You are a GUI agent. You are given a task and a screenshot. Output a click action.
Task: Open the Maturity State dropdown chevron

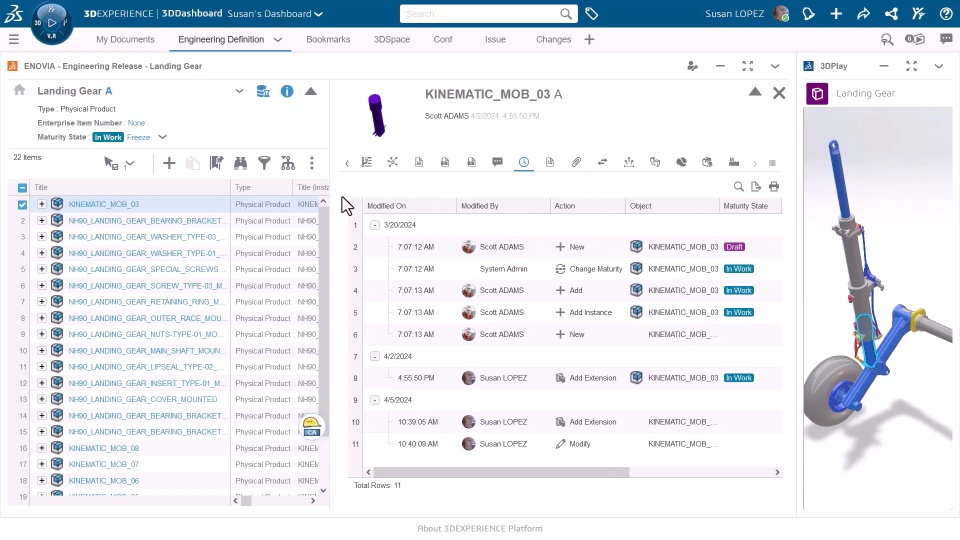[162, 137]
